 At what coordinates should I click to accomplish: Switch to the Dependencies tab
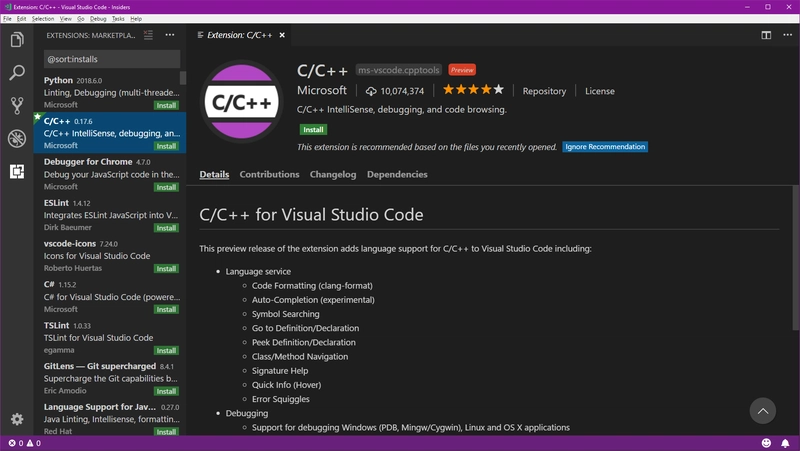coord(397,174)
